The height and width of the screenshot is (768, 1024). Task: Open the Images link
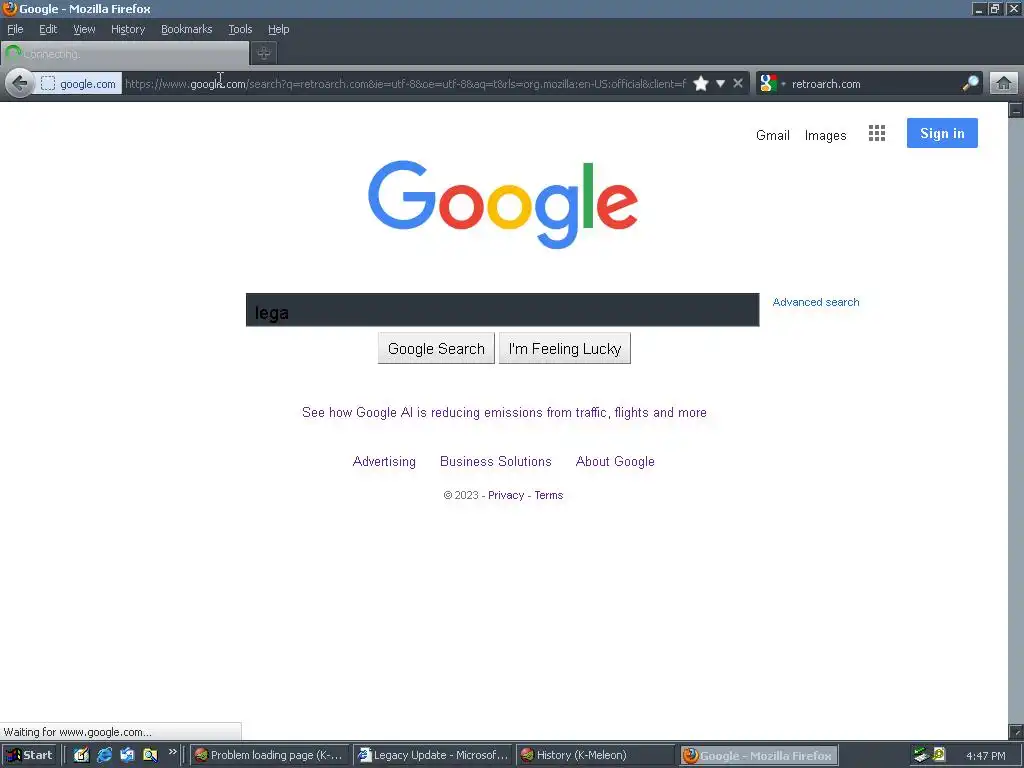tap(825, 135)
